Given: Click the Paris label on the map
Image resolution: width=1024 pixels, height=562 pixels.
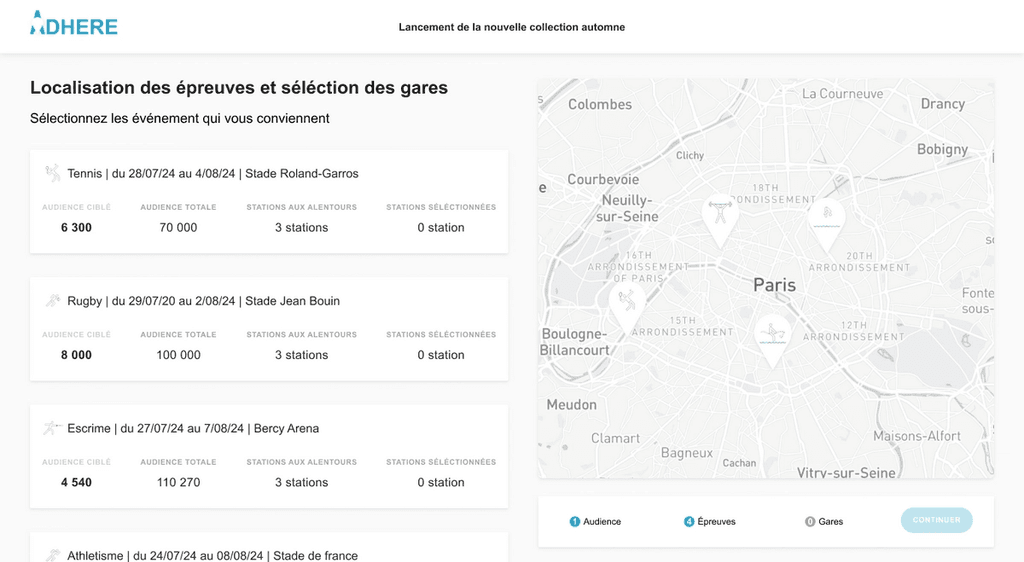Looking at the screenshot, I should coord(774,285).
